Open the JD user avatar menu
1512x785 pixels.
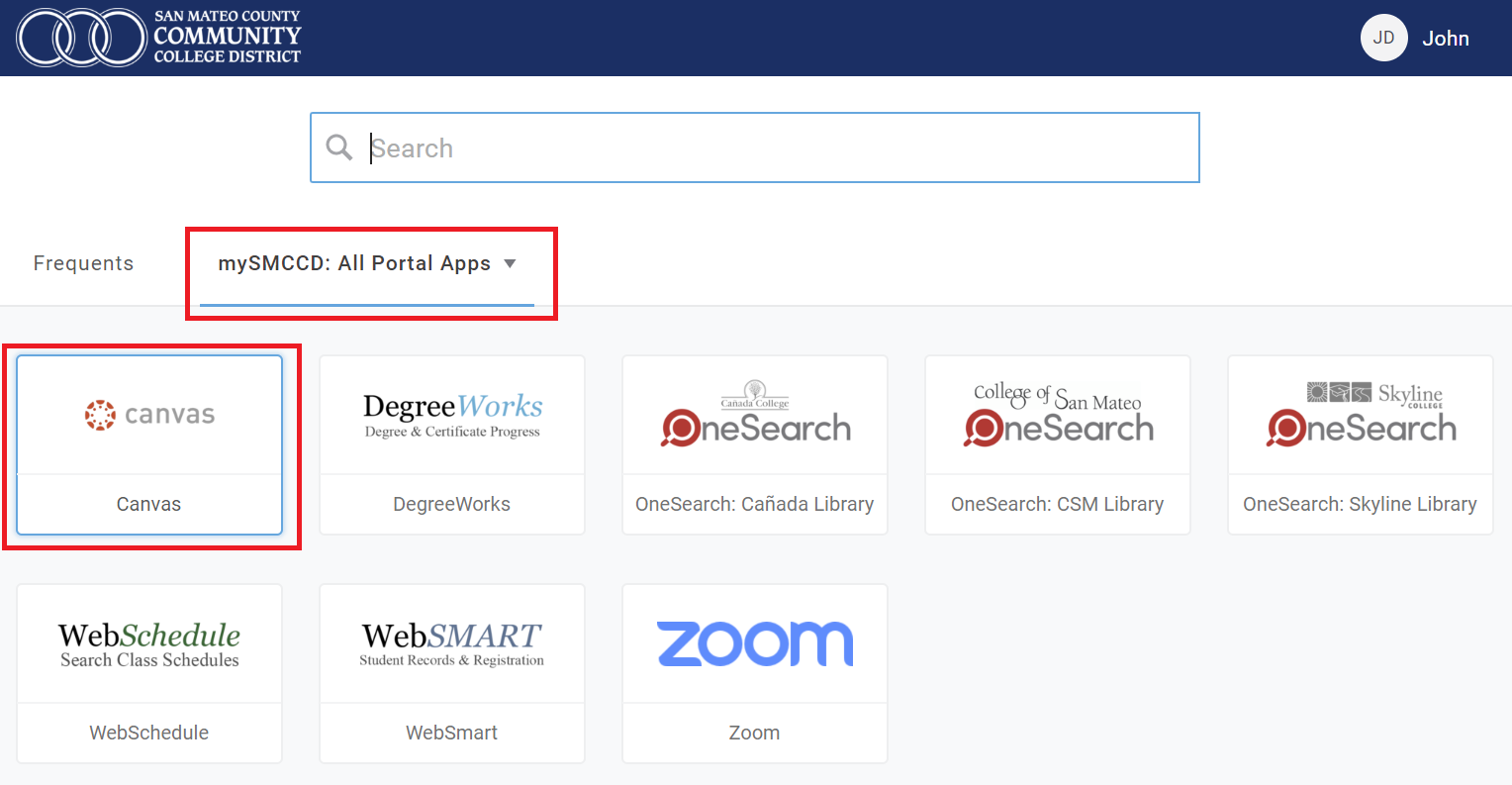click(x=1383, y=38)
